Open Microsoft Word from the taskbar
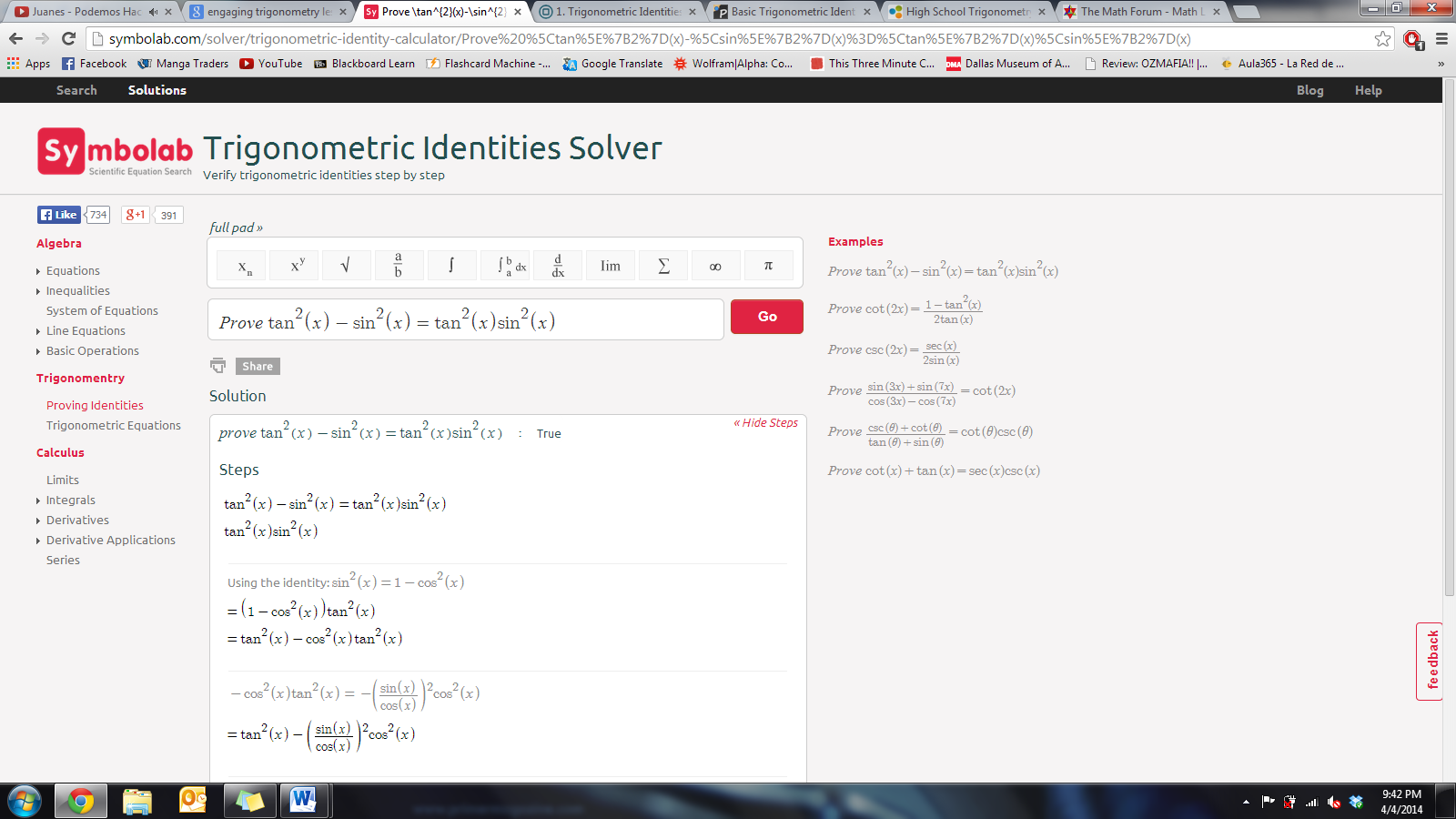The width and height of the screenshot is (1456, 819). (303, 801)
